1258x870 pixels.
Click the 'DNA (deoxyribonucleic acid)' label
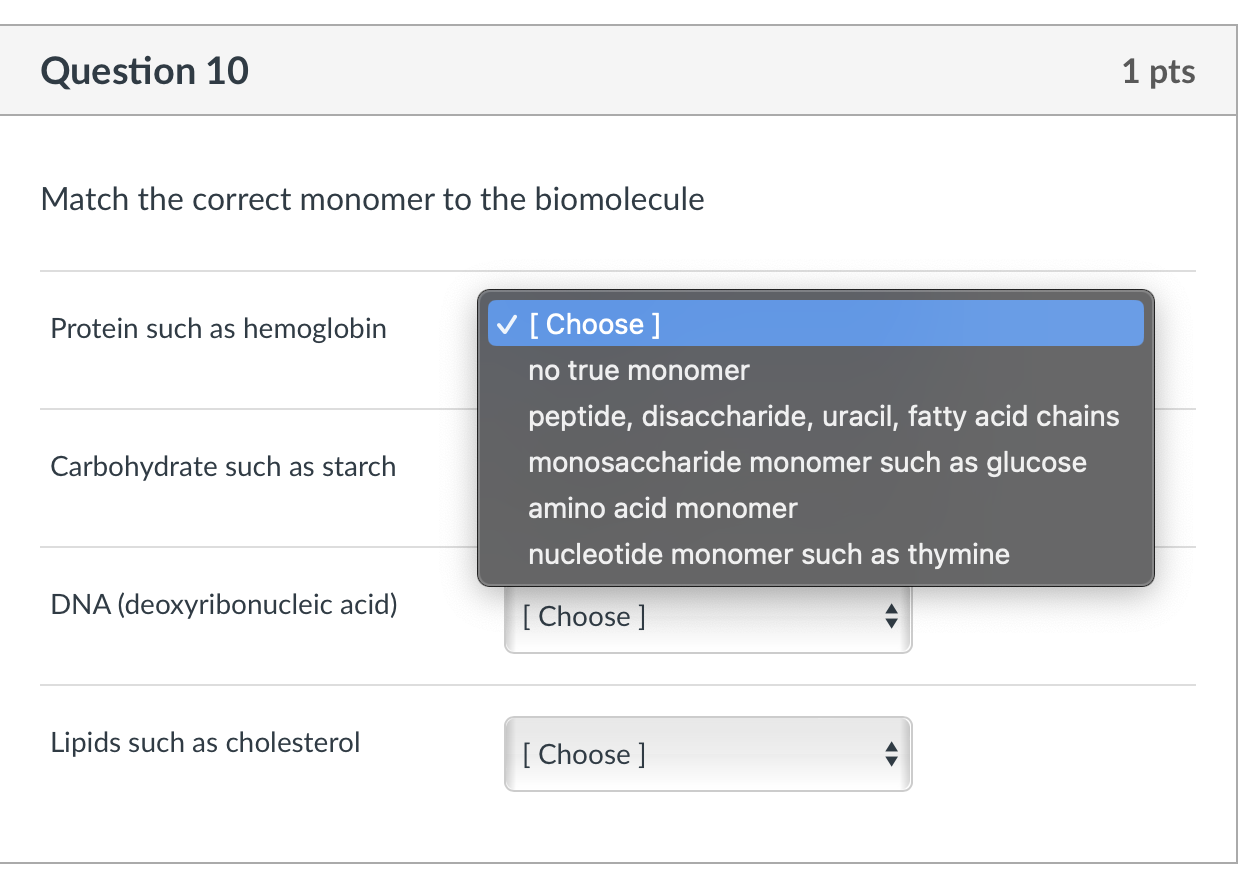tap(224, 605)
